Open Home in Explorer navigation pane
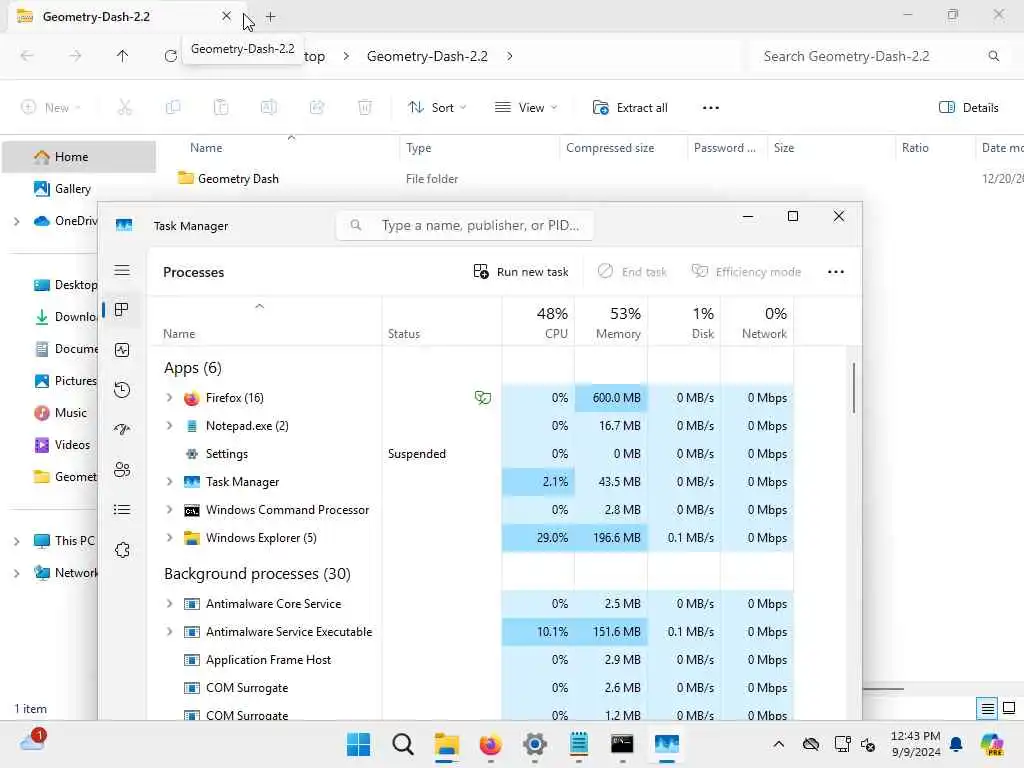This screenshot has width=1024, height=768. click(79, 157)
